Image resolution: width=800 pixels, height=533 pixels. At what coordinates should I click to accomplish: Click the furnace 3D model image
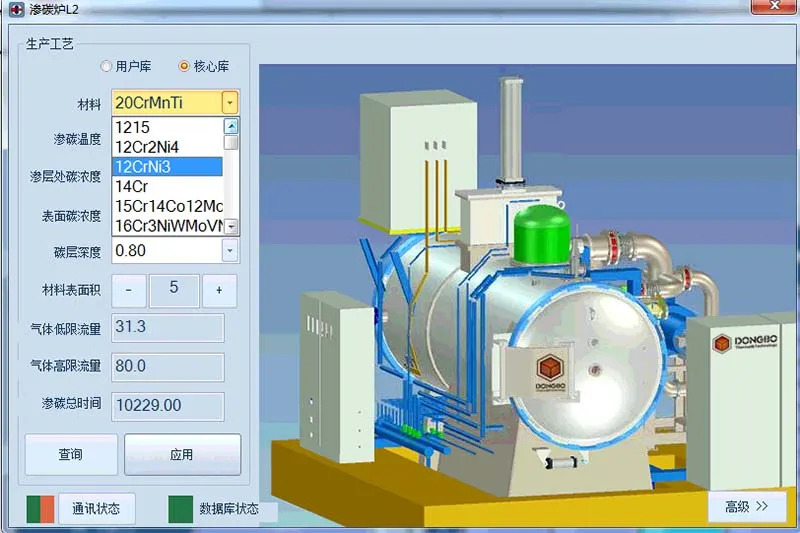pos(528,296)
